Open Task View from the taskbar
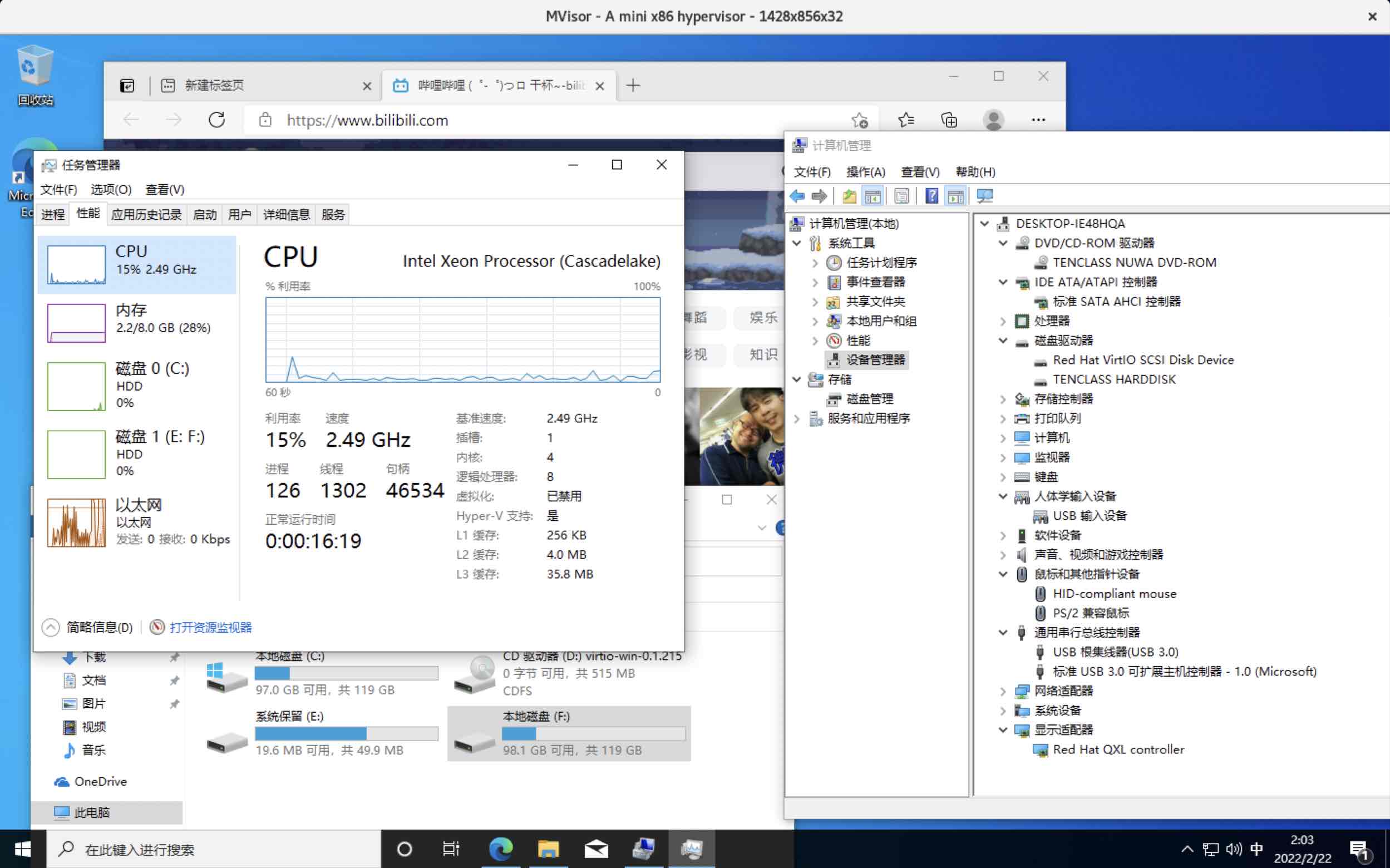The width and height of the screenshot is (1390, 868). 451,849
